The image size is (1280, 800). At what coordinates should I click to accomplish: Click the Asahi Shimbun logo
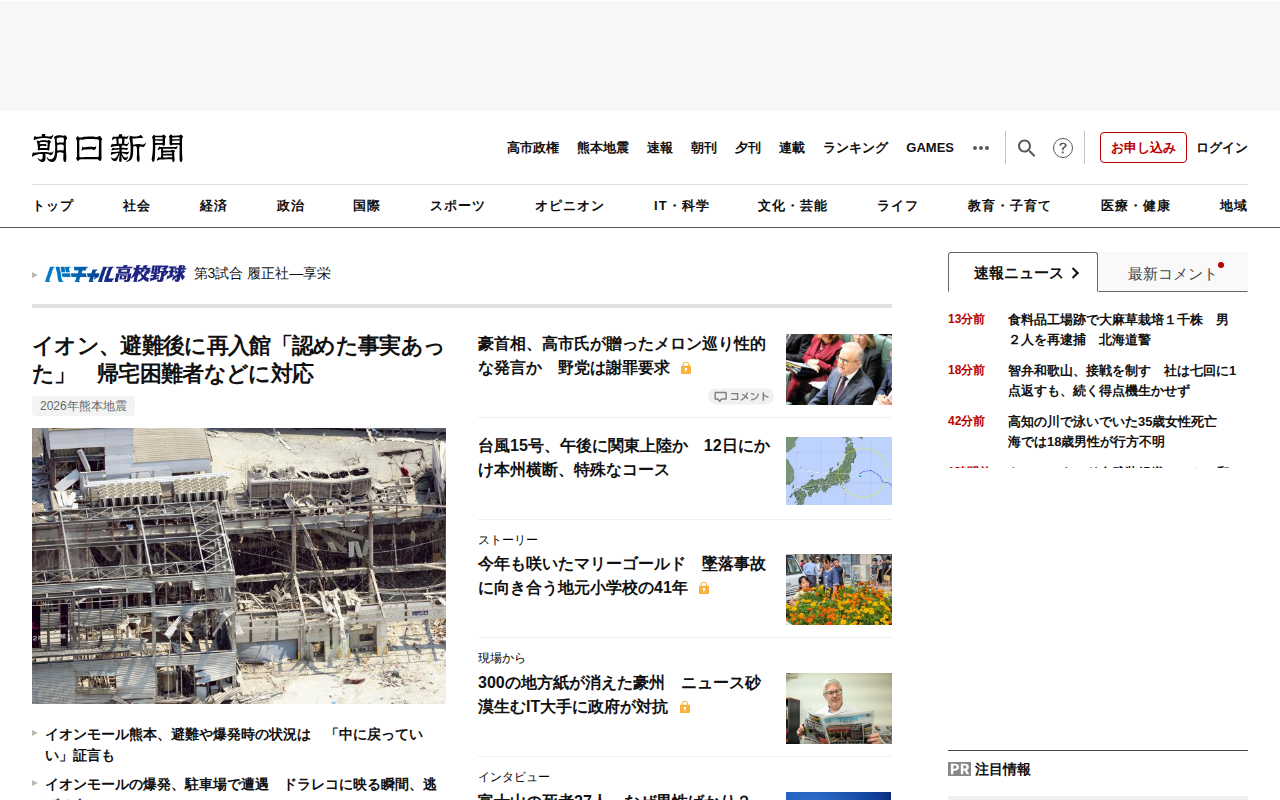(108, 148)
